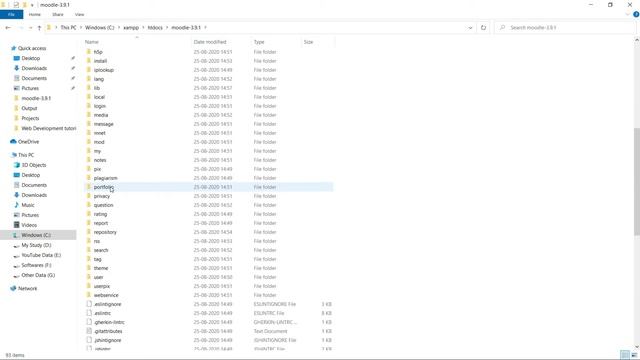Switch to Large icons view in status bar
The width and height of the screenshot is (640, 360).
(634, 355)
